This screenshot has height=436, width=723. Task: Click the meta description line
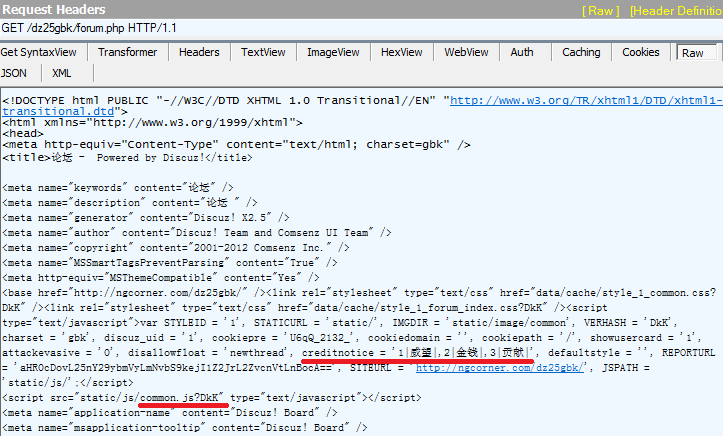130,203
